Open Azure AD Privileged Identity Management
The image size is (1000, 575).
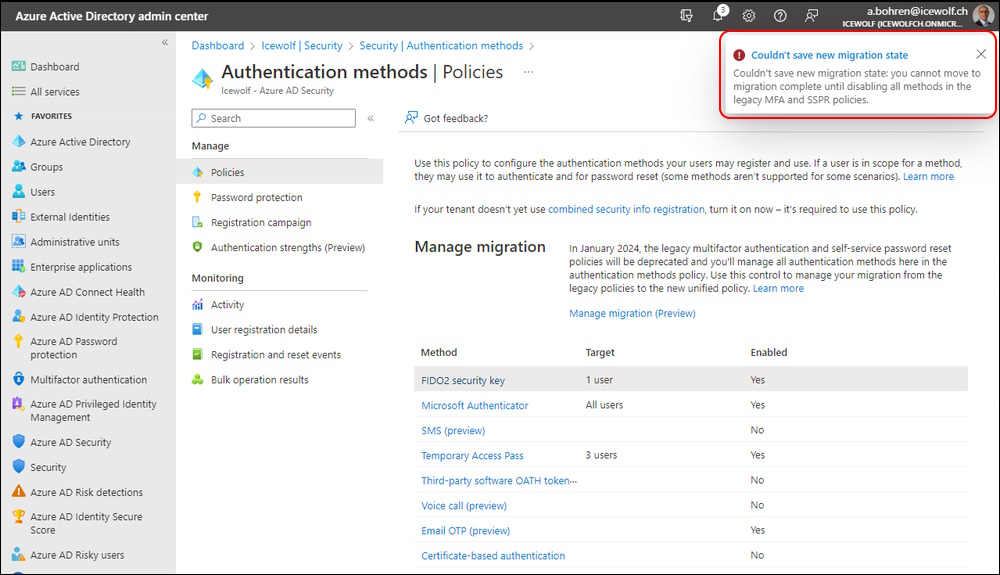pos(93,411)
